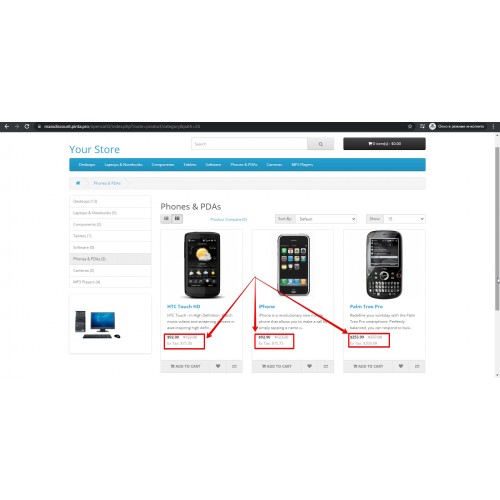
Task: Open the Sort By dropdown
Action: 326,219
